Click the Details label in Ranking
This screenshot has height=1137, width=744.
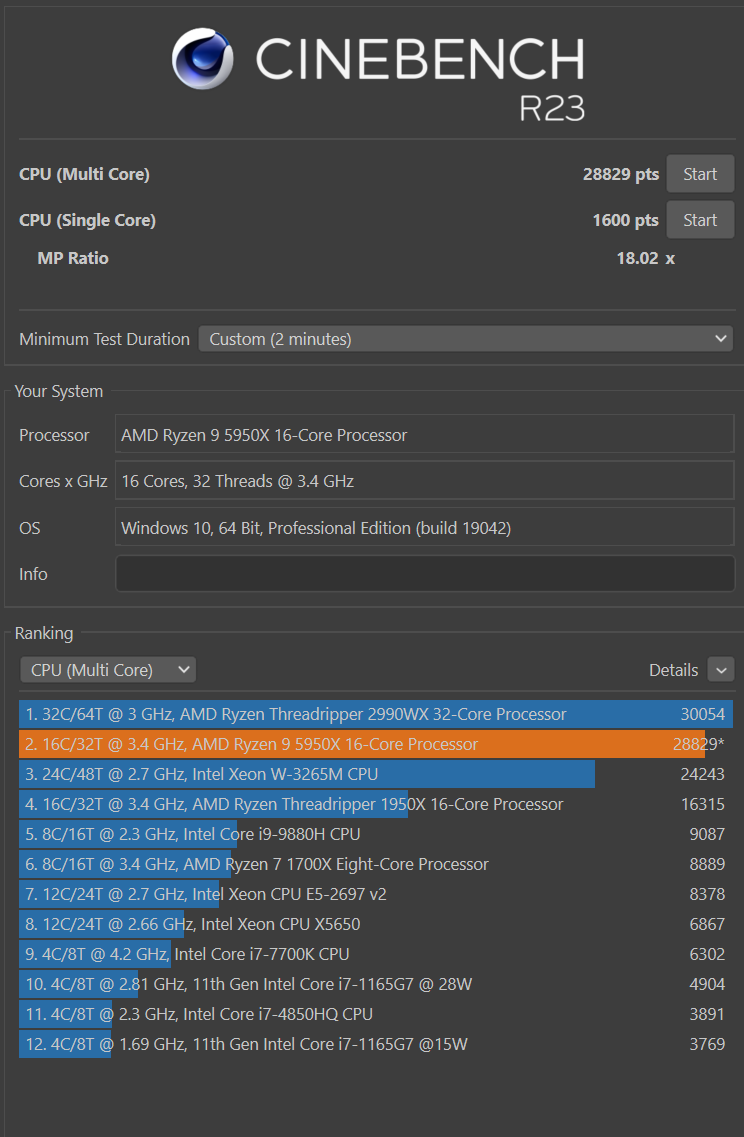pos(673,670)
